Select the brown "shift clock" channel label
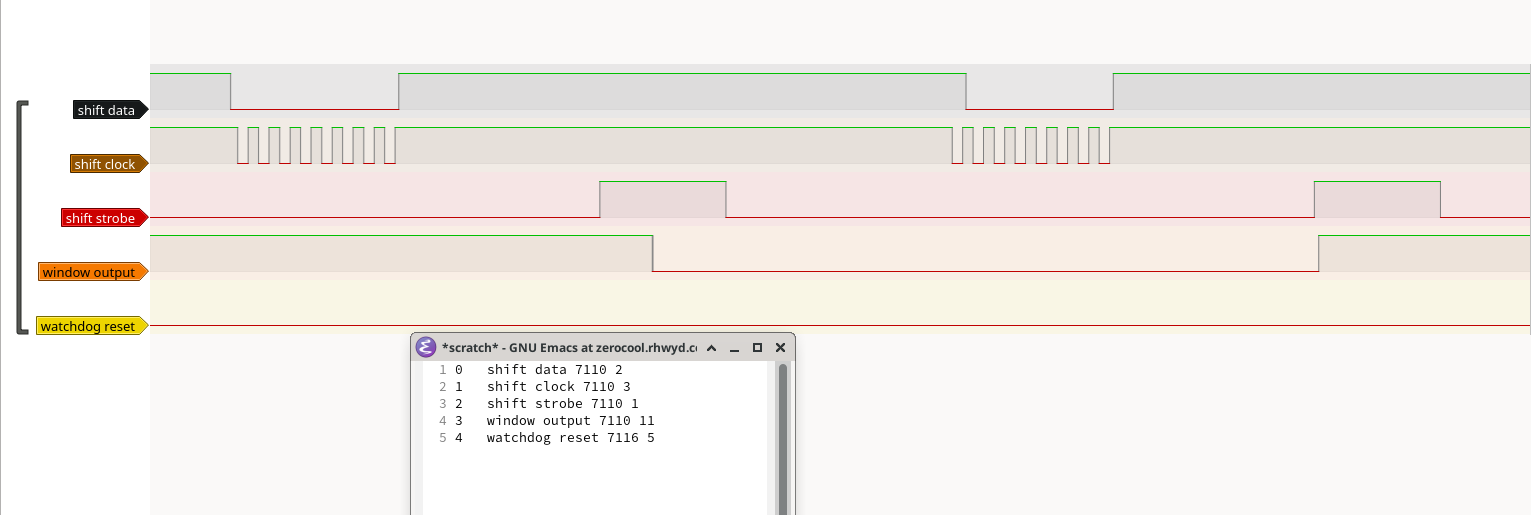1531x515 pixels. pyautogui.click(x=105, y=164)
